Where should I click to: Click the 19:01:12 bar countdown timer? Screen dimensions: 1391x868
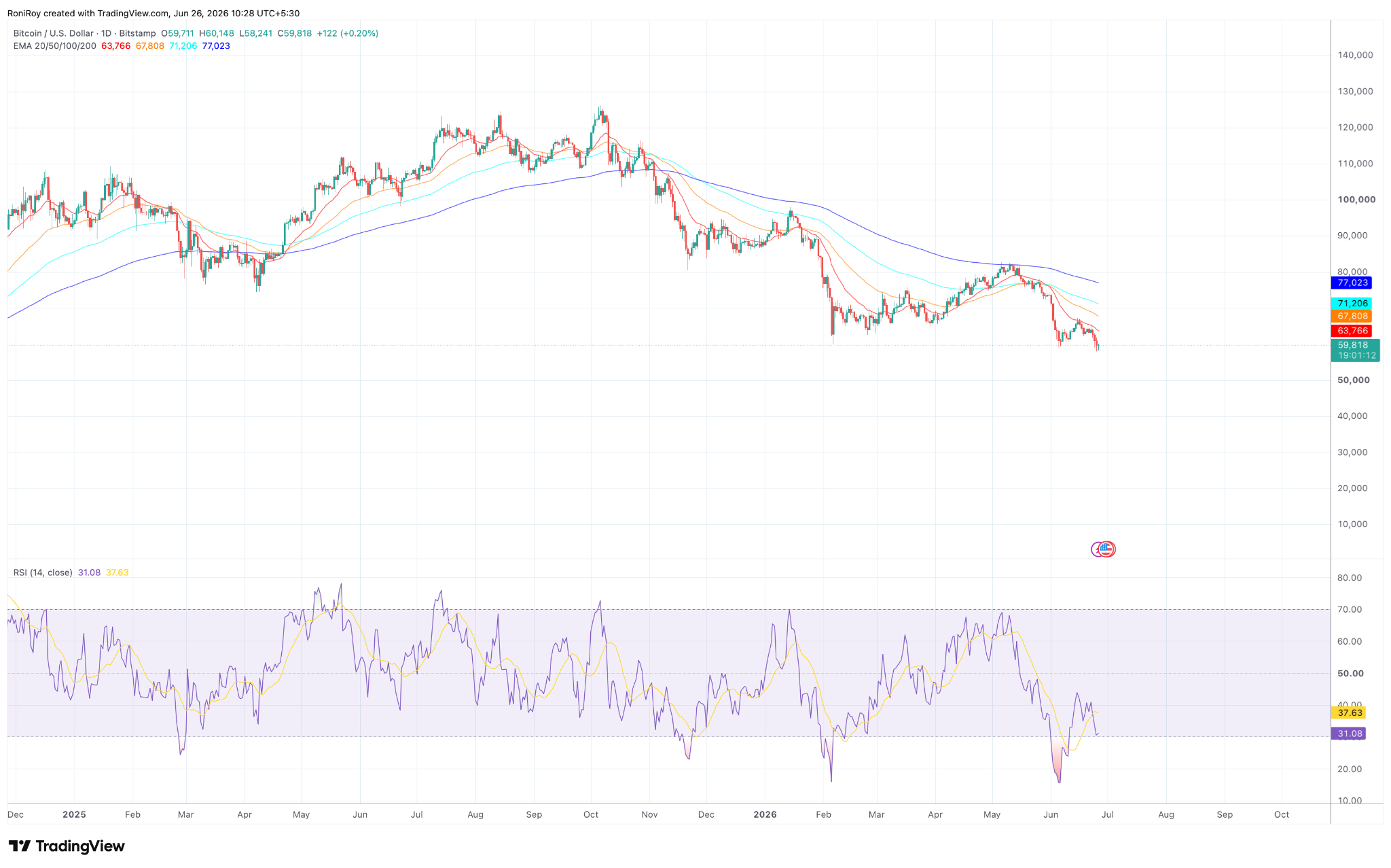point(1356,355)
